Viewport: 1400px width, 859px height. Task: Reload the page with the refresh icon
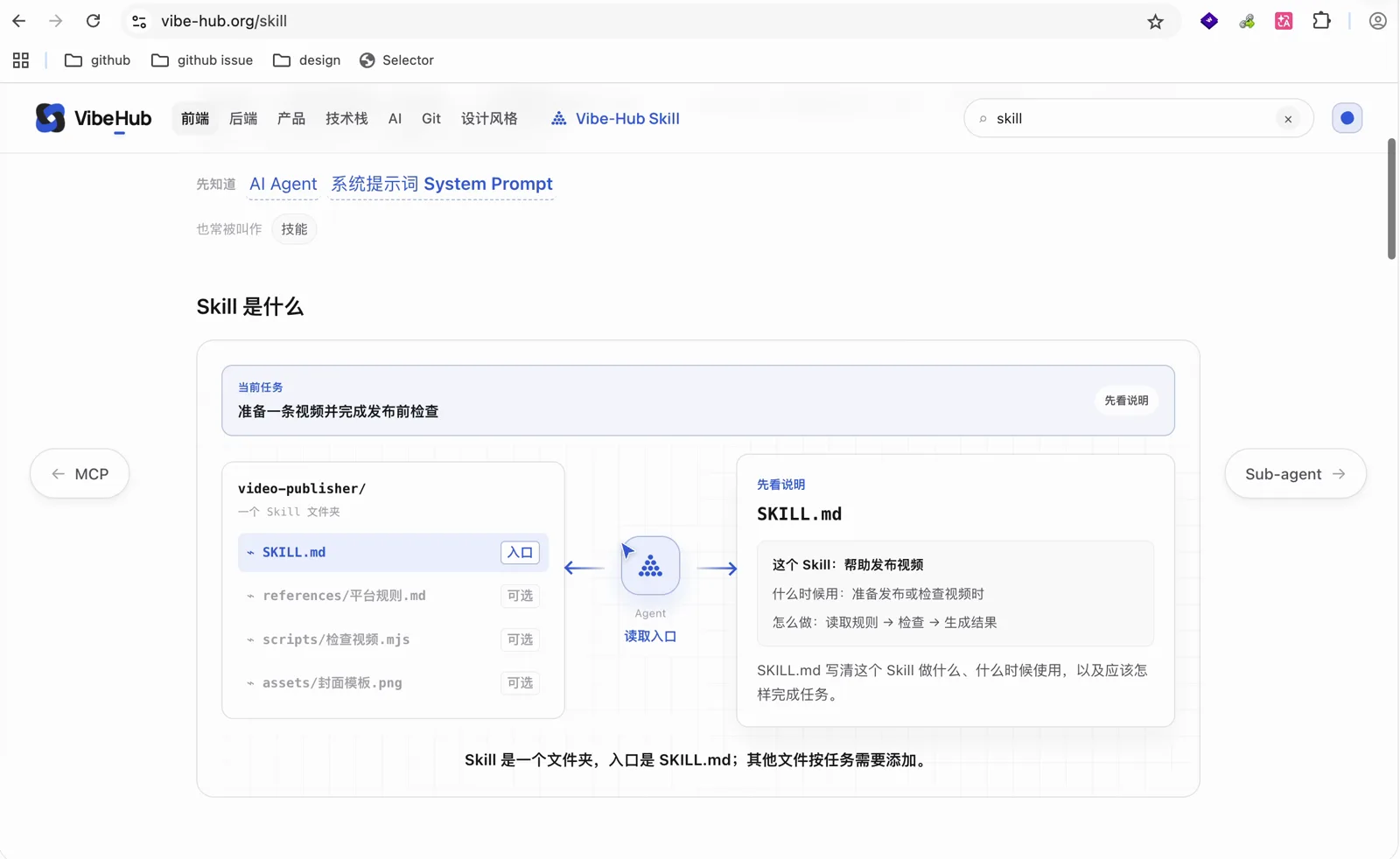tap(93, 21)
